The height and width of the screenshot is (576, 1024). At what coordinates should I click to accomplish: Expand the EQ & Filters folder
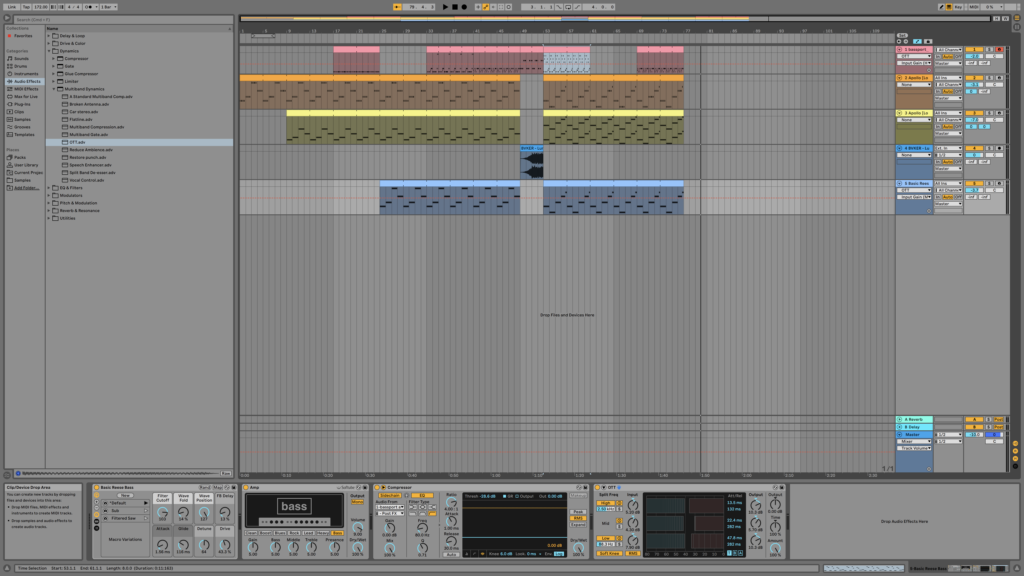[x=49, y=187]
